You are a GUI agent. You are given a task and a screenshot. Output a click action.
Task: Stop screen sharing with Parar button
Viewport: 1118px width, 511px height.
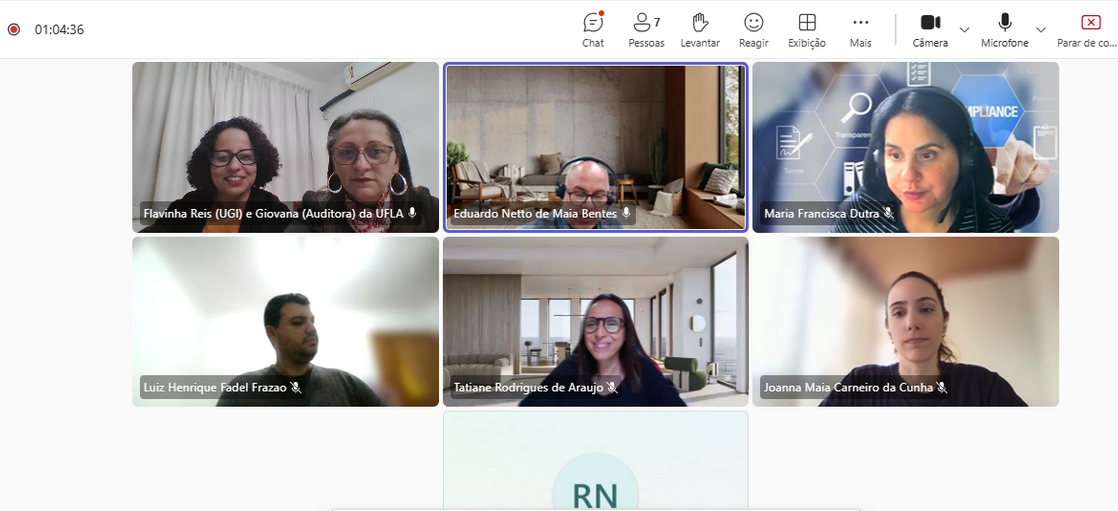click(1090, 29)
